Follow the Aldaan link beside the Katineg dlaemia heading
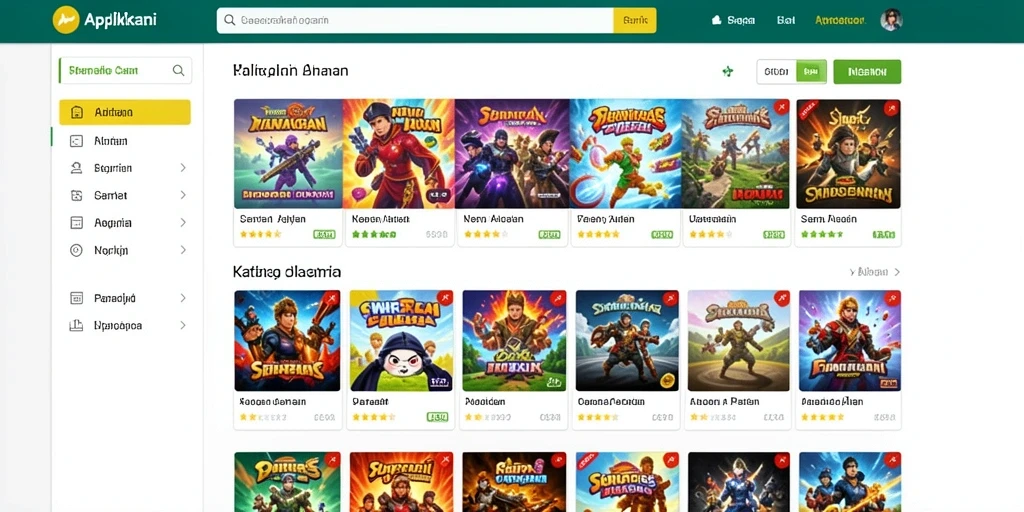 coord(875,272)
